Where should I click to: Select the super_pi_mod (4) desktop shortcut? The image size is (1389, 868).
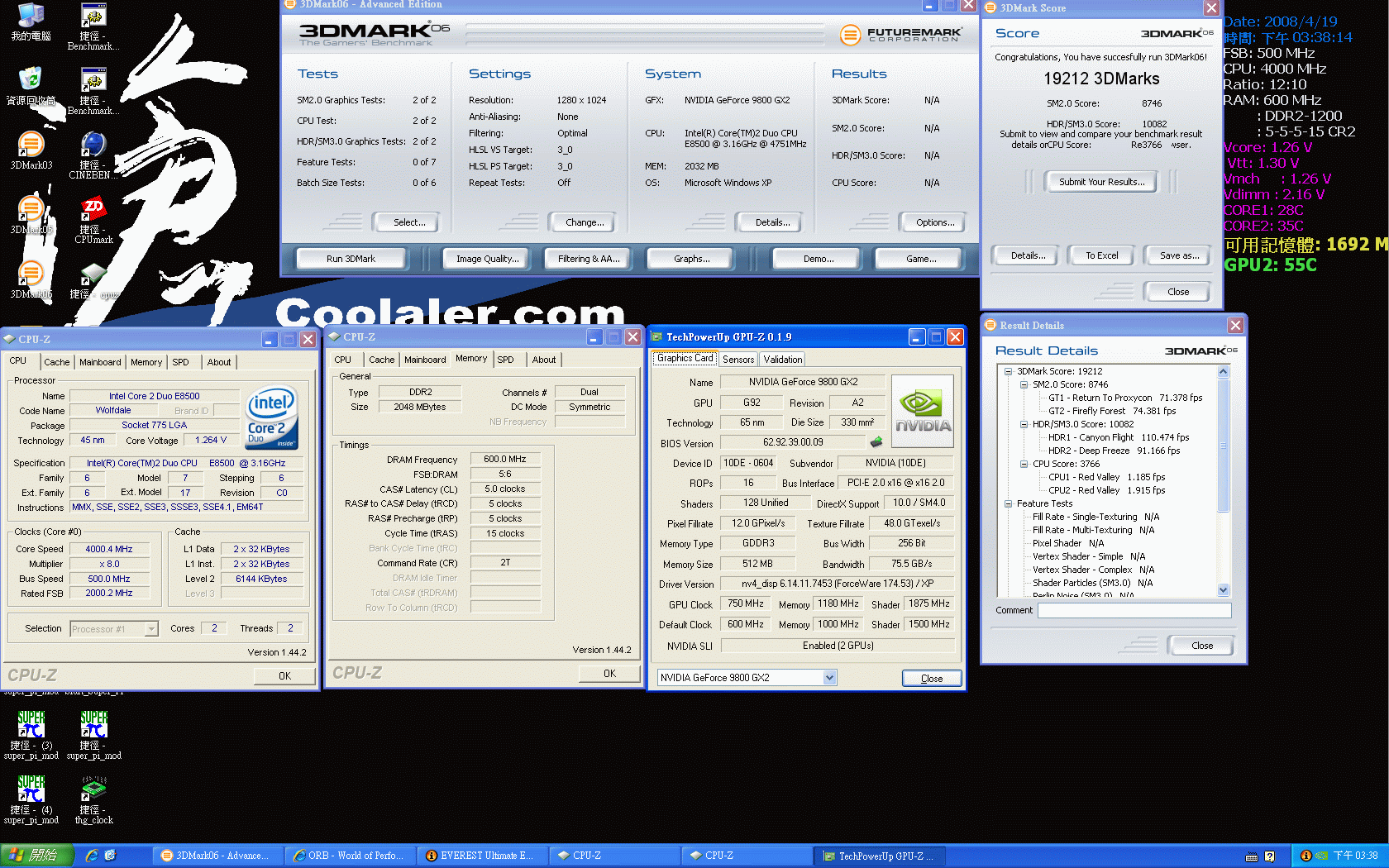coord(31,800)
